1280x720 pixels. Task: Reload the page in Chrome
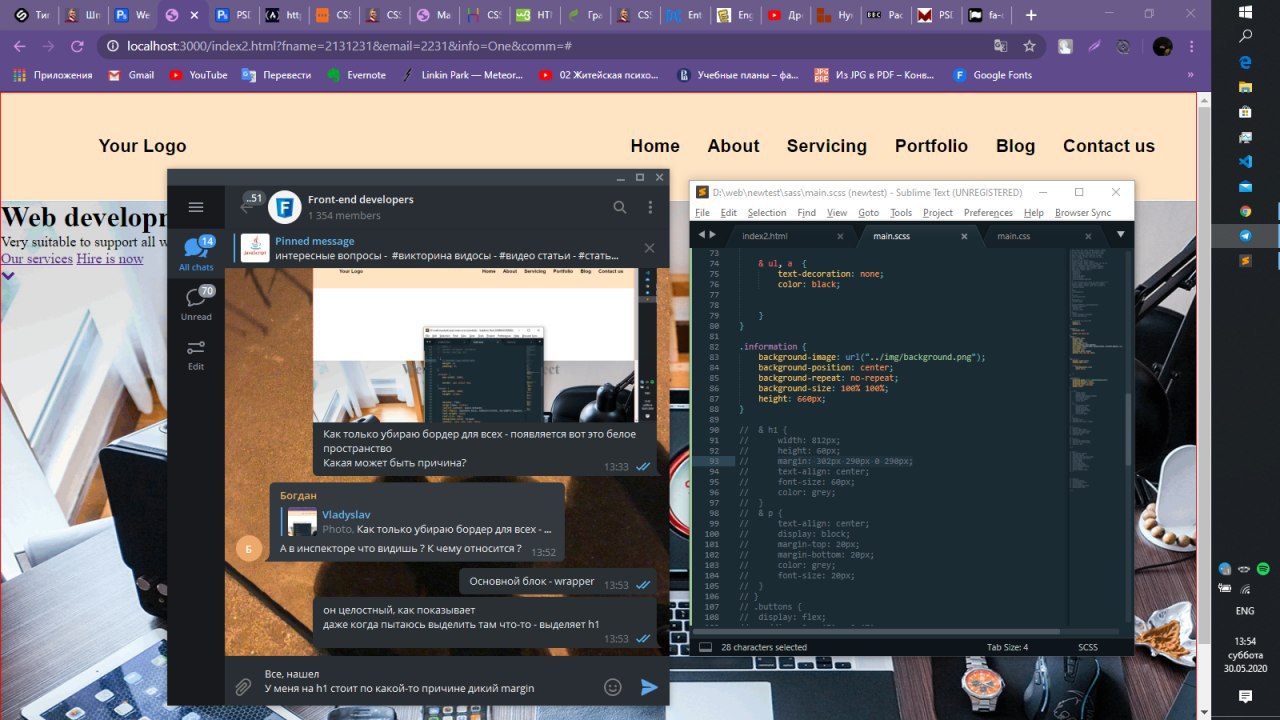pyautogui.click(x=77, y=46)
